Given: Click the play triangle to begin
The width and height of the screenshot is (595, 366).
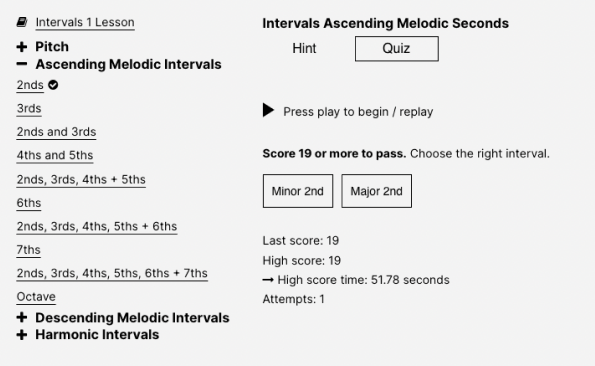Looking at the screenshot, I should [268, 110].
